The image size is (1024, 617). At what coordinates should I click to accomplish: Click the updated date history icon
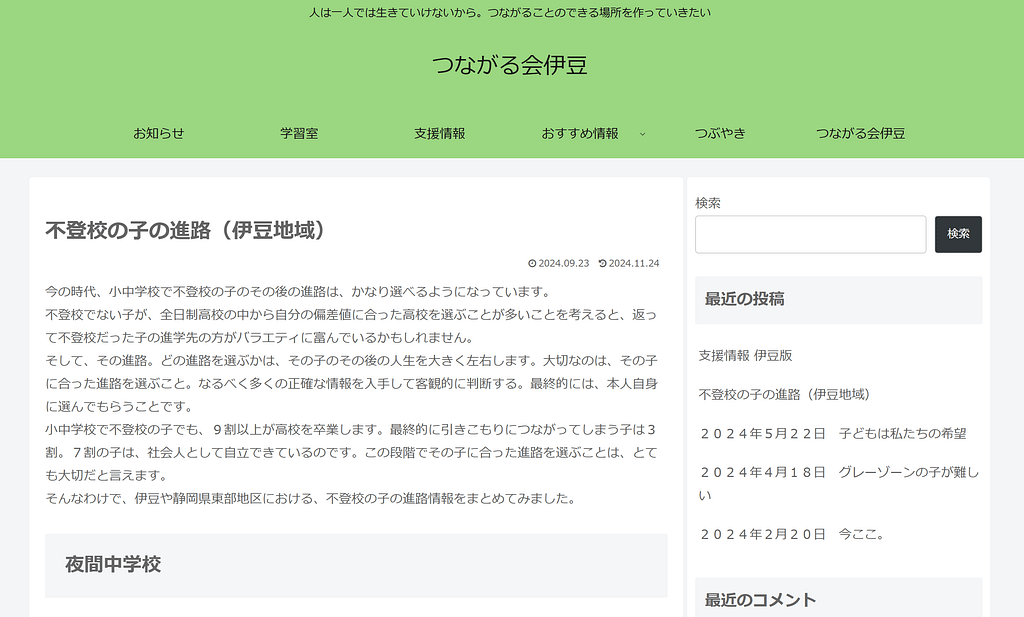click(x=602, y=264)
